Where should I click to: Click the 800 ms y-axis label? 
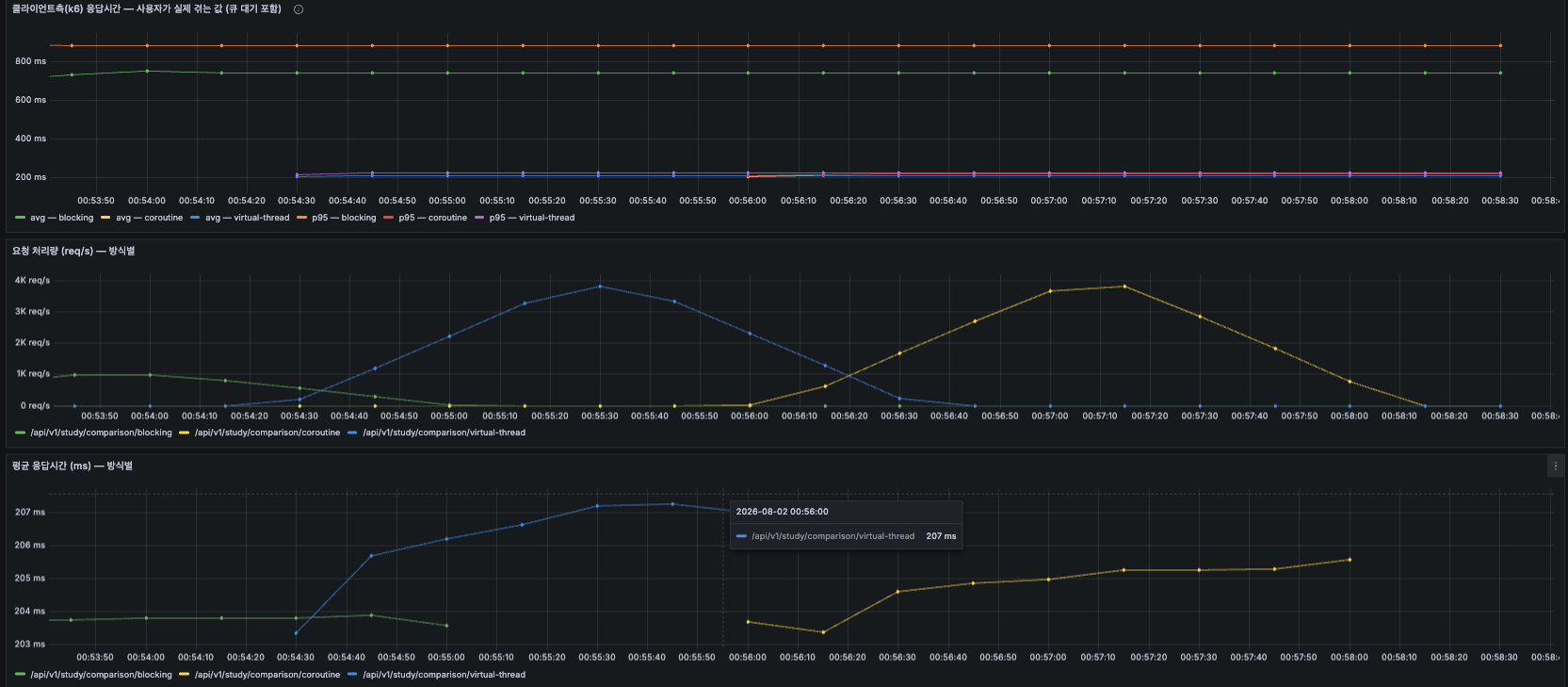[30, 61]
